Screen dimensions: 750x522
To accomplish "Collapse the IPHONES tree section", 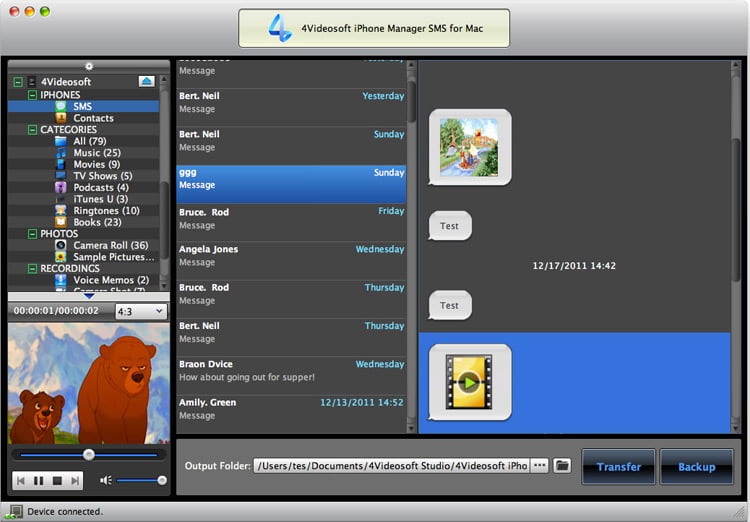I will (x=32, y=95).
